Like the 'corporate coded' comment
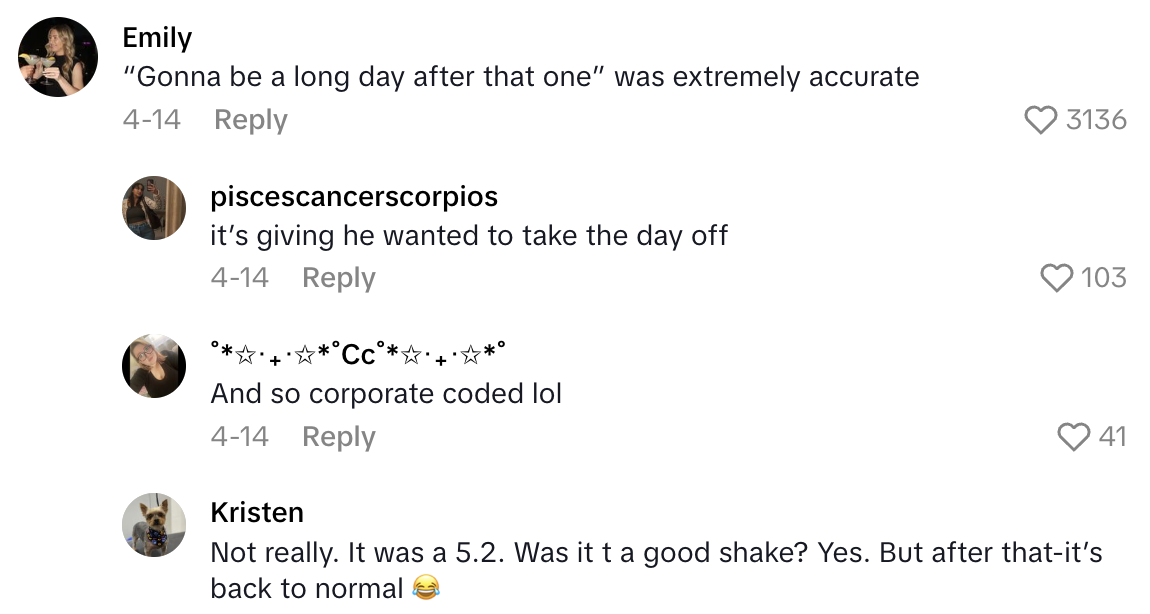This screenshot has width=1150, height=614. (x=1073, y=437)
